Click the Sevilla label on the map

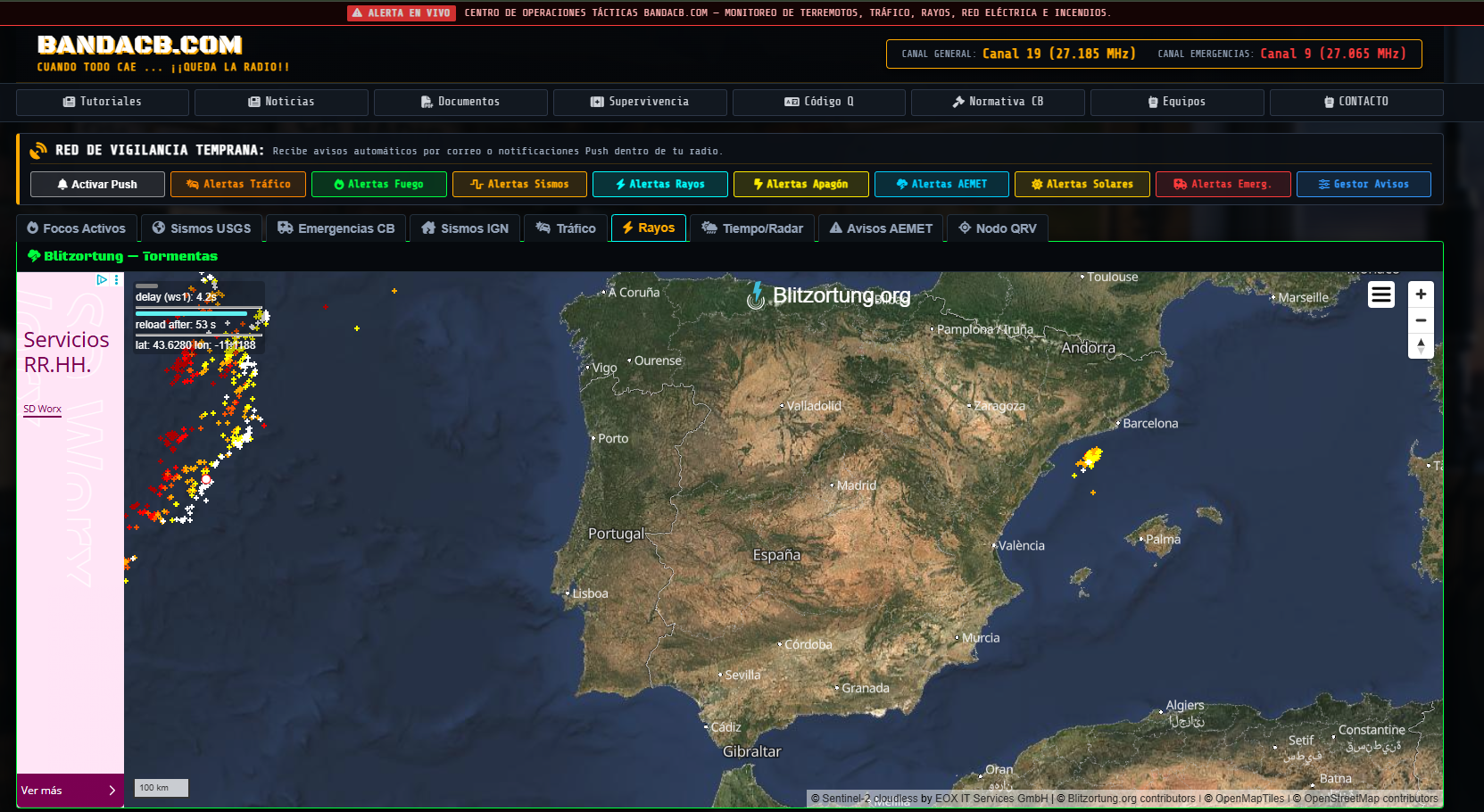[742, 675]
